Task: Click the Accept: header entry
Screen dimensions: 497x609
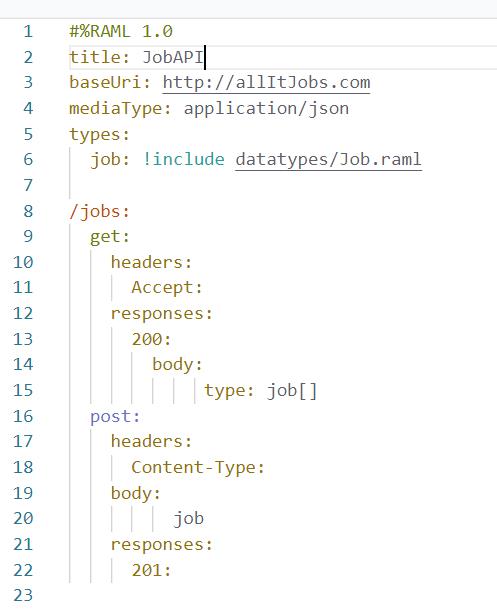Action: 167,288
